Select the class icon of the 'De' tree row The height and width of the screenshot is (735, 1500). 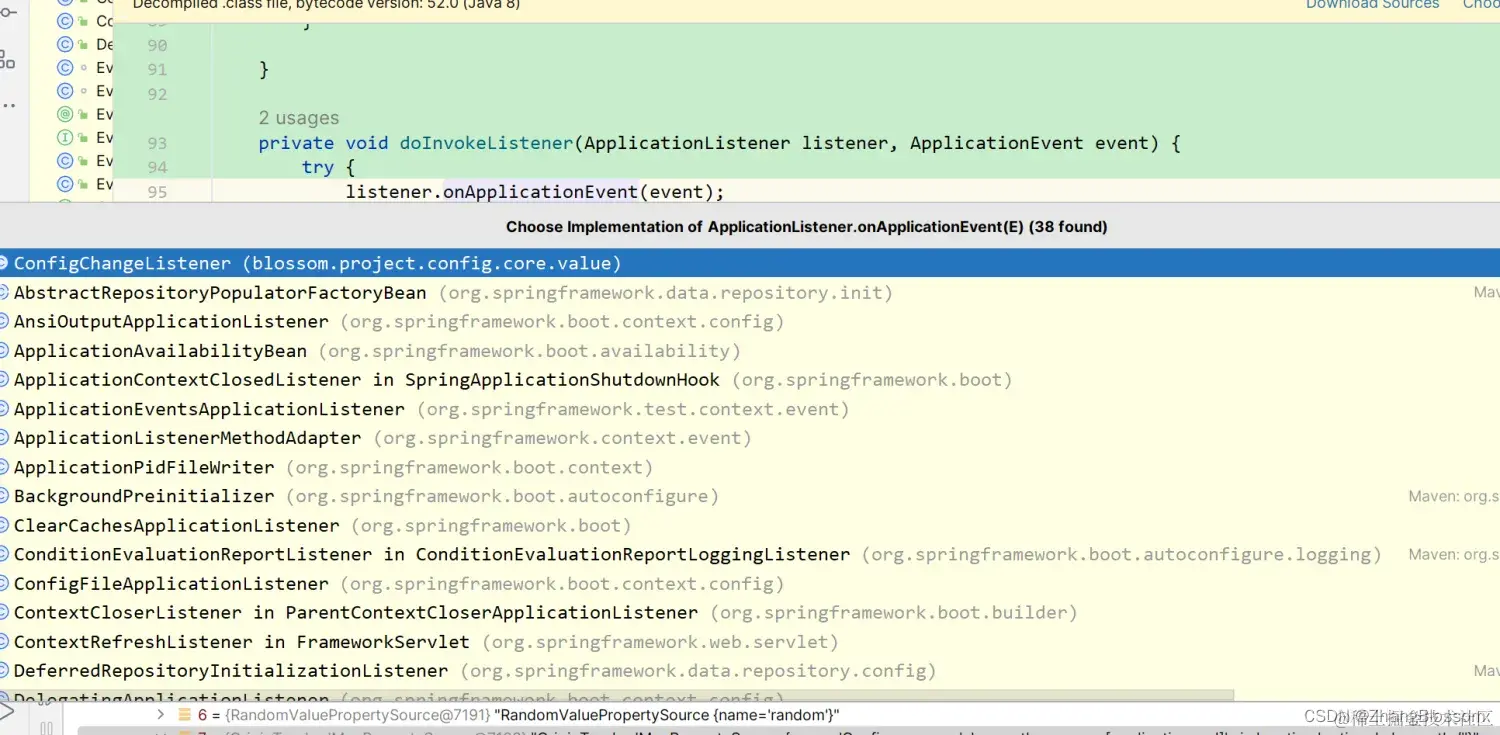[66, 44]
